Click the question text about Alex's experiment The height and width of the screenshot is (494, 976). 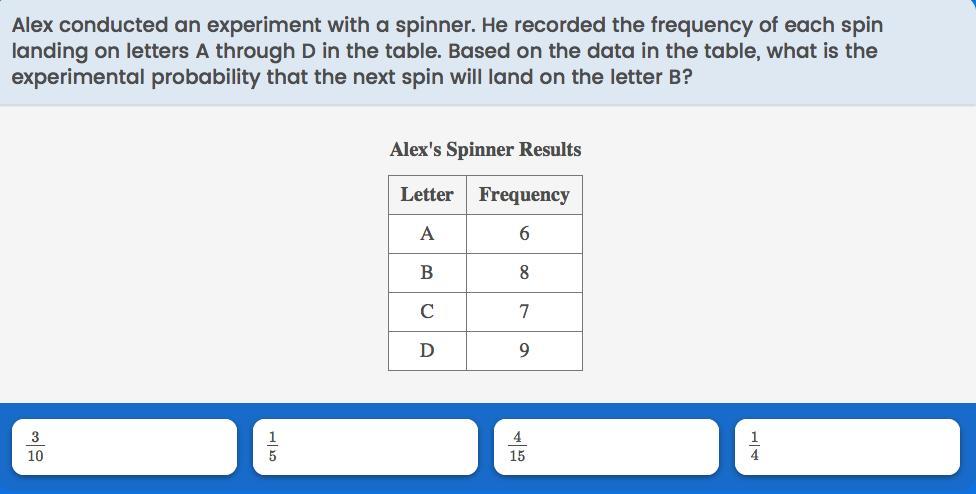(447, 51)
